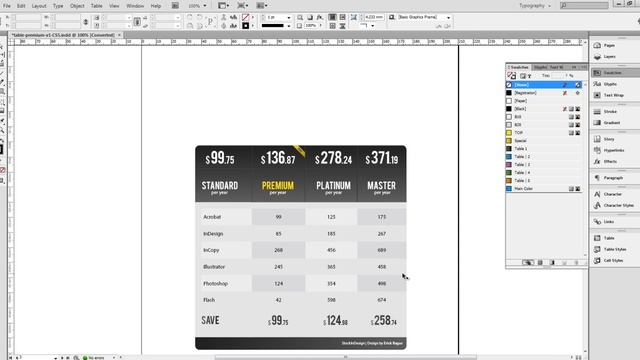
Task: Open the Edit menu
Action: click(x=21, y=6)
